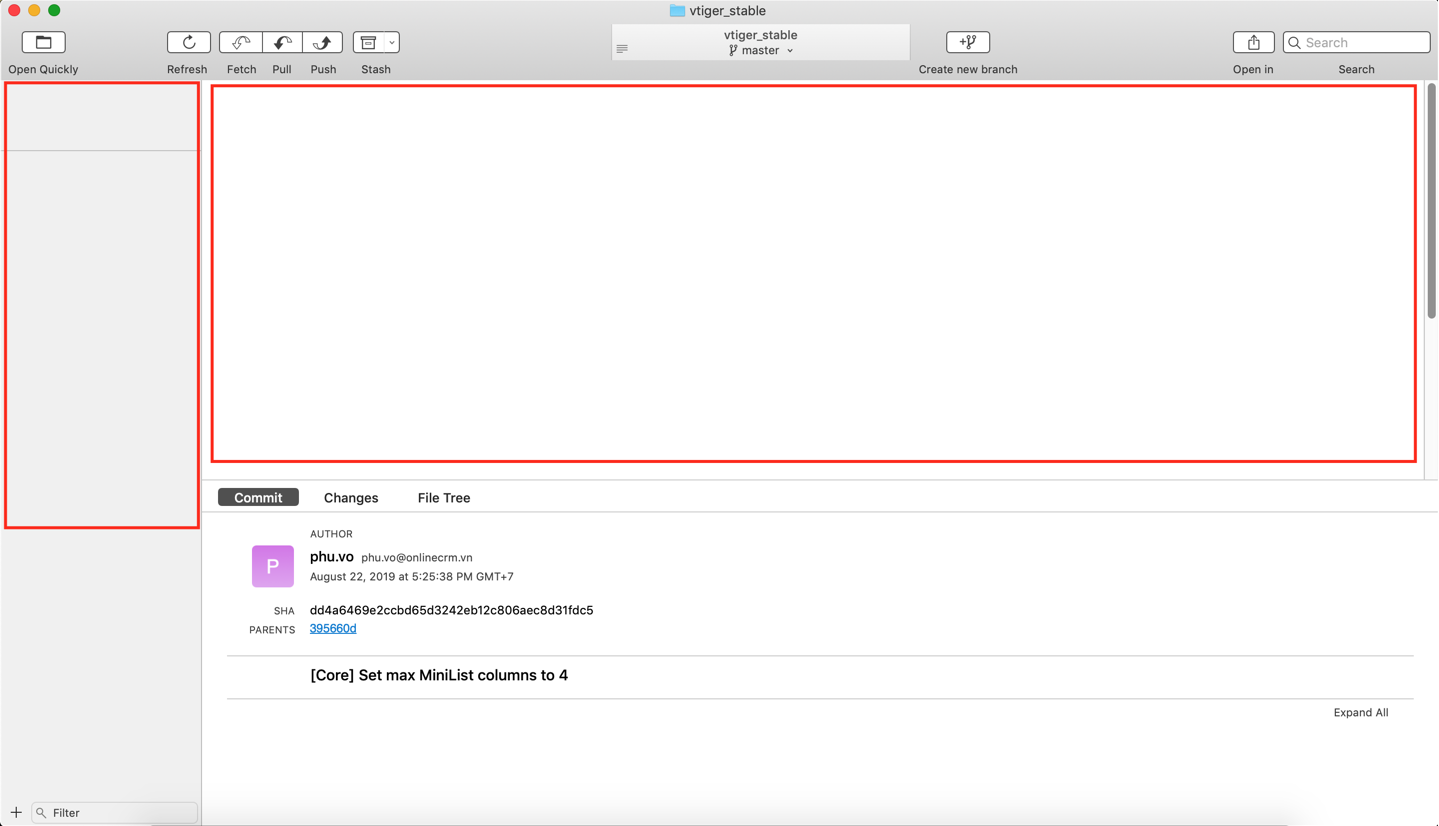Viewport: 1439px width, 826px height.
Task: Click the plus icon in sidebar footer
Action: click(16, 812)
